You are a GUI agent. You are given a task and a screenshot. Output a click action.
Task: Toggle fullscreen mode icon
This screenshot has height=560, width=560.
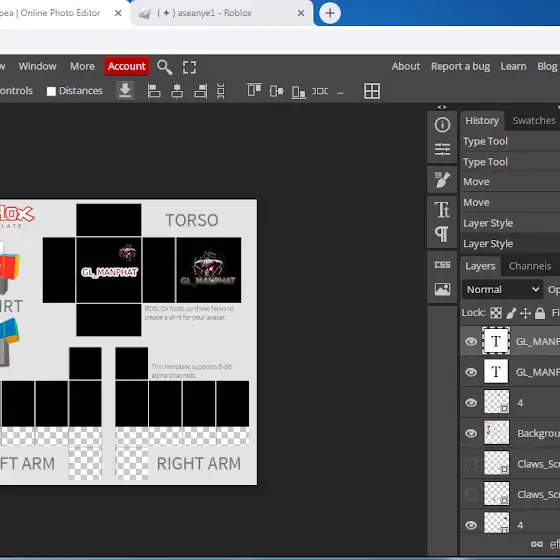[189, 67]
